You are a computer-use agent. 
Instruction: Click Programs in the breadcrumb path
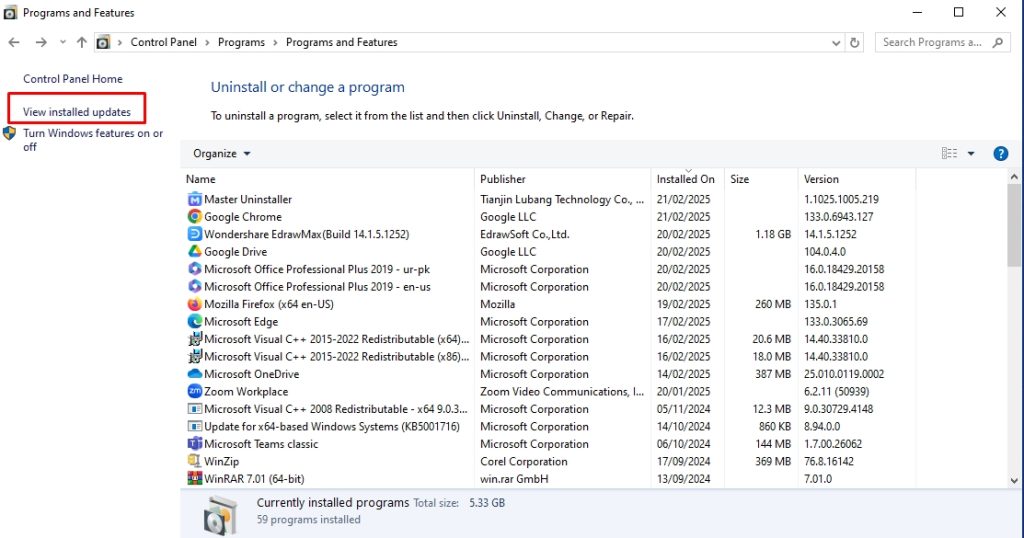[x=241, y=42]
